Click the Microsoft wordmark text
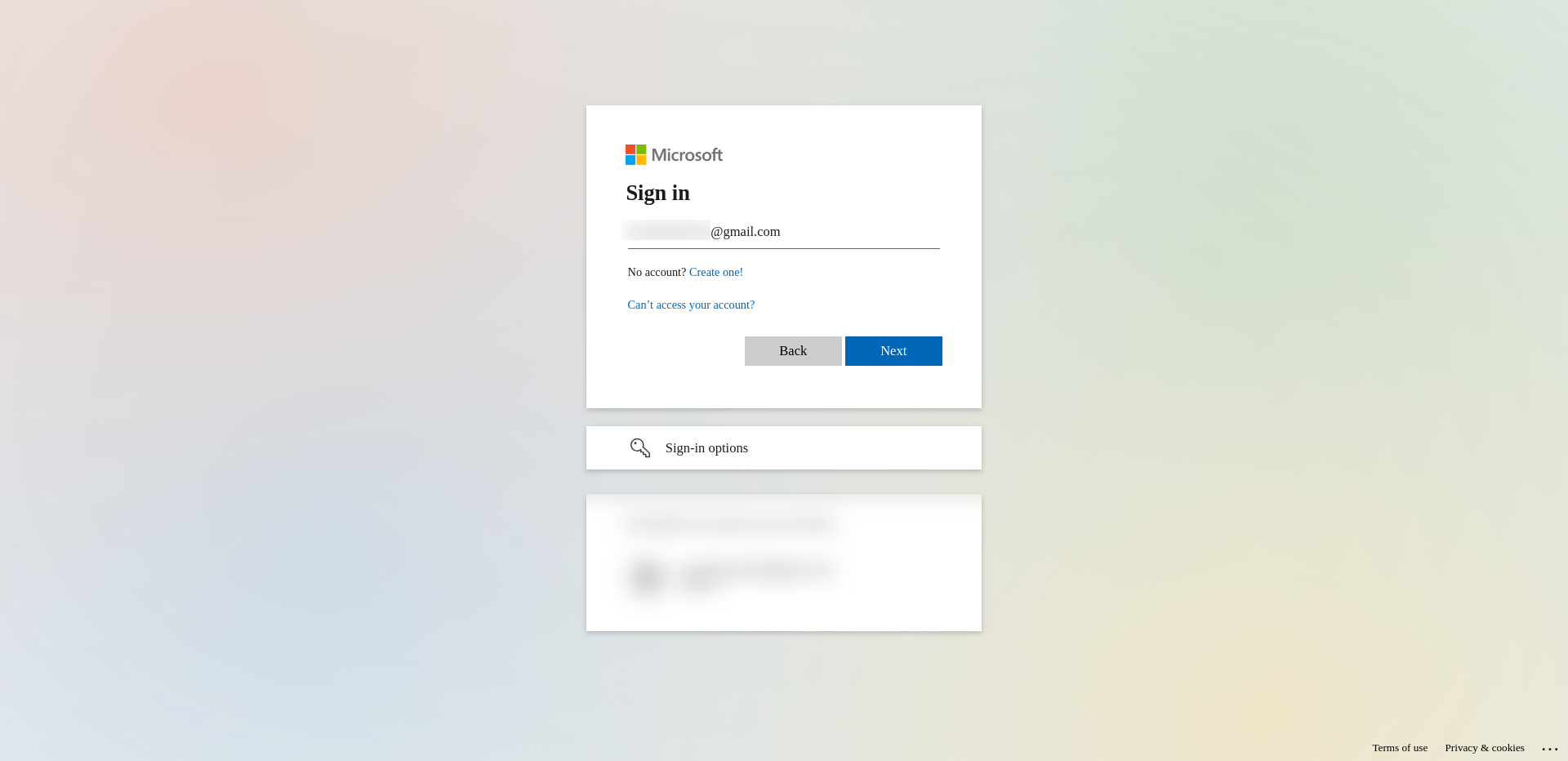The width and height of the screenshot is (1568, 761). click(x=687, y=155)
